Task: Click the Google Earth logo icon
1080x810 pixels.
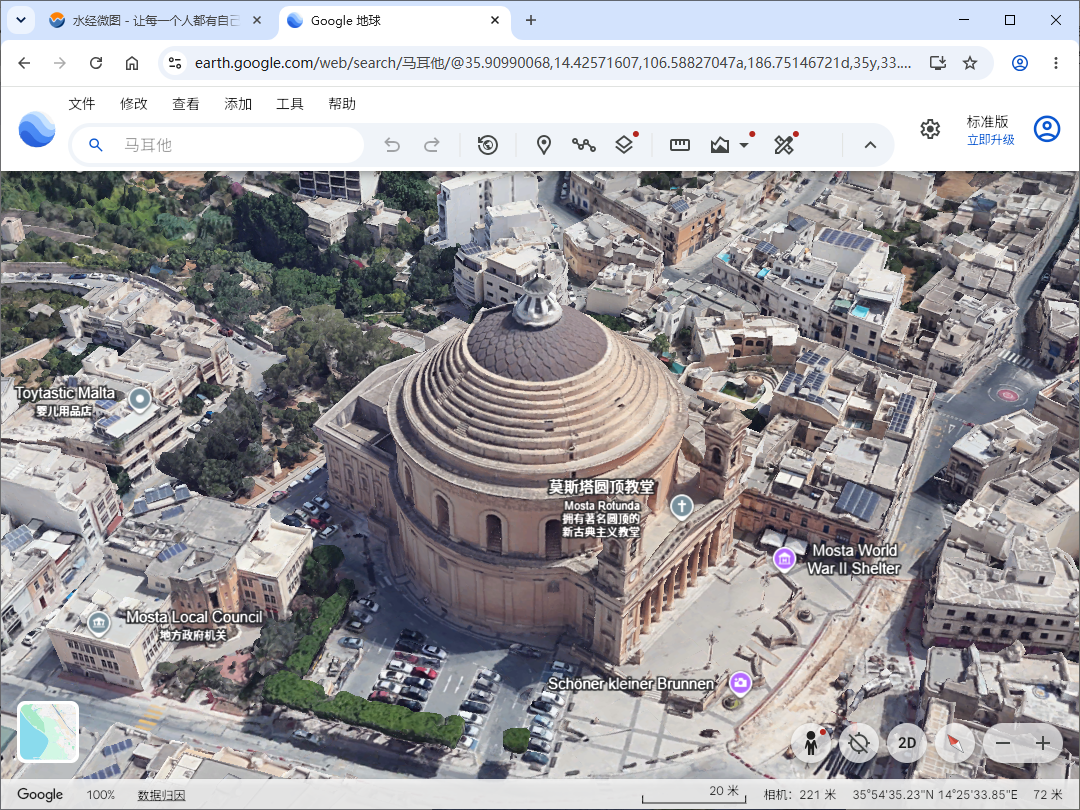Action: pos(37,129)
